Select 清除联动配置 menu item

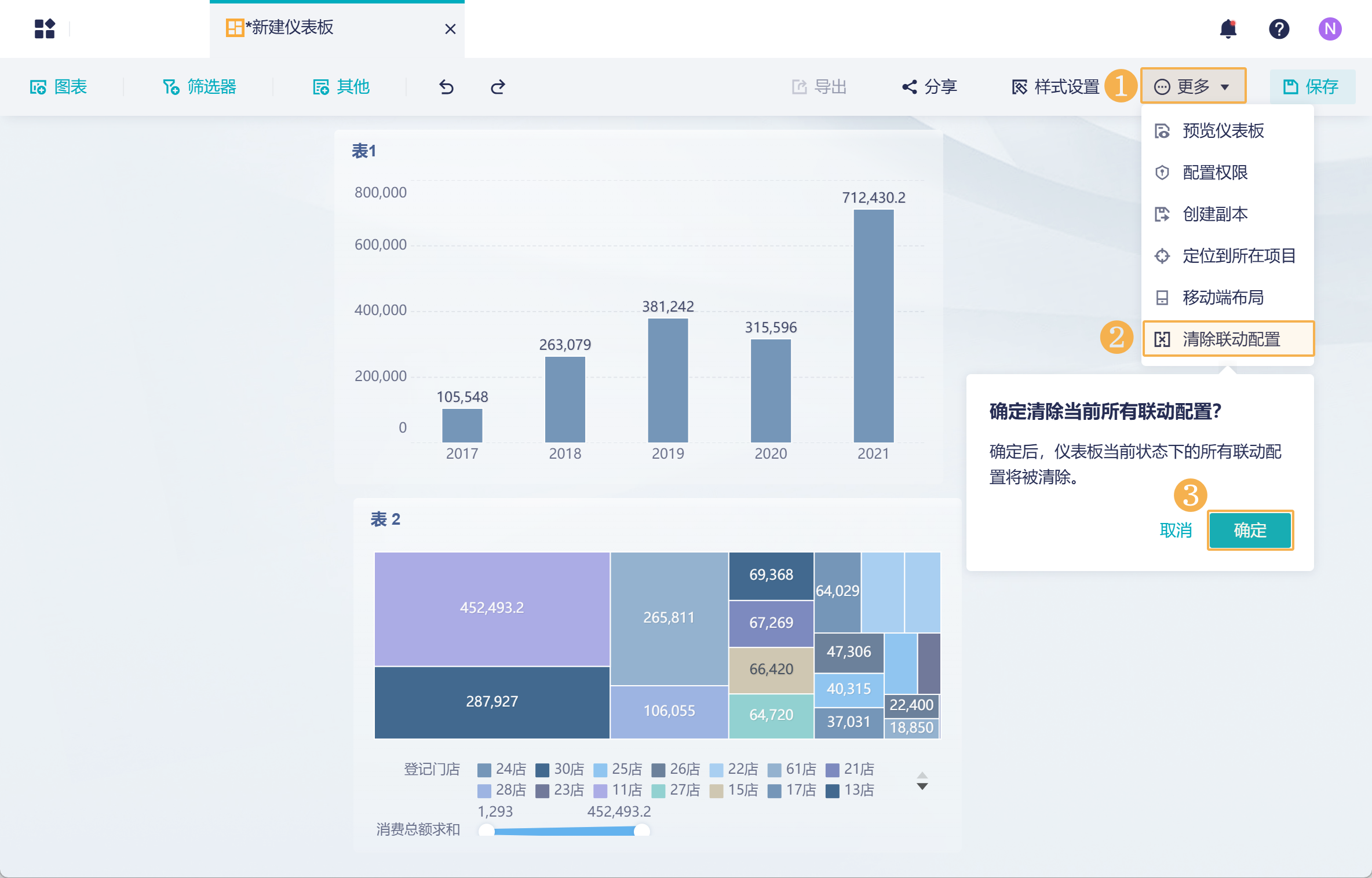coord(1228,339)
